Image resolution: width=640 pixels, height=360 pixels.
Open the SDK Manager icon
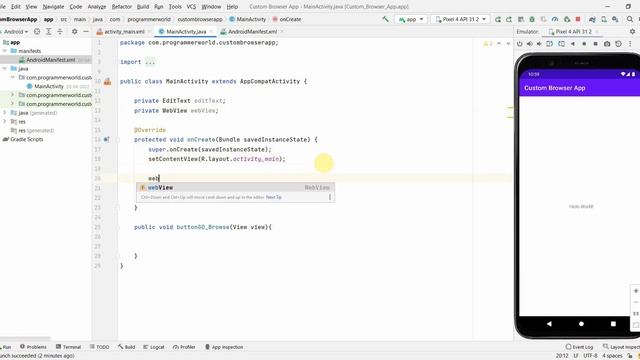point(615,19)
